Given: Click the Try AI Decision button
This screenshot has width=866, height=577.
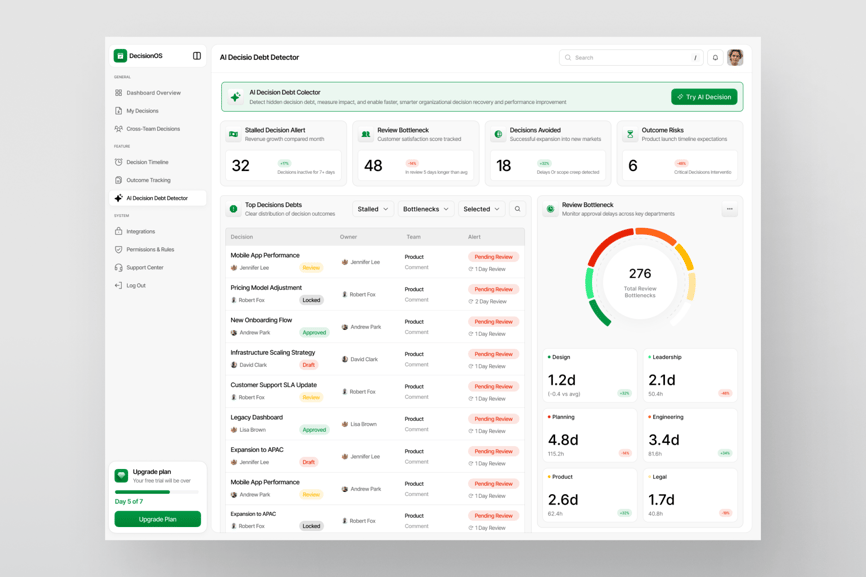Looking at the screenshot, I should point(704,97).
